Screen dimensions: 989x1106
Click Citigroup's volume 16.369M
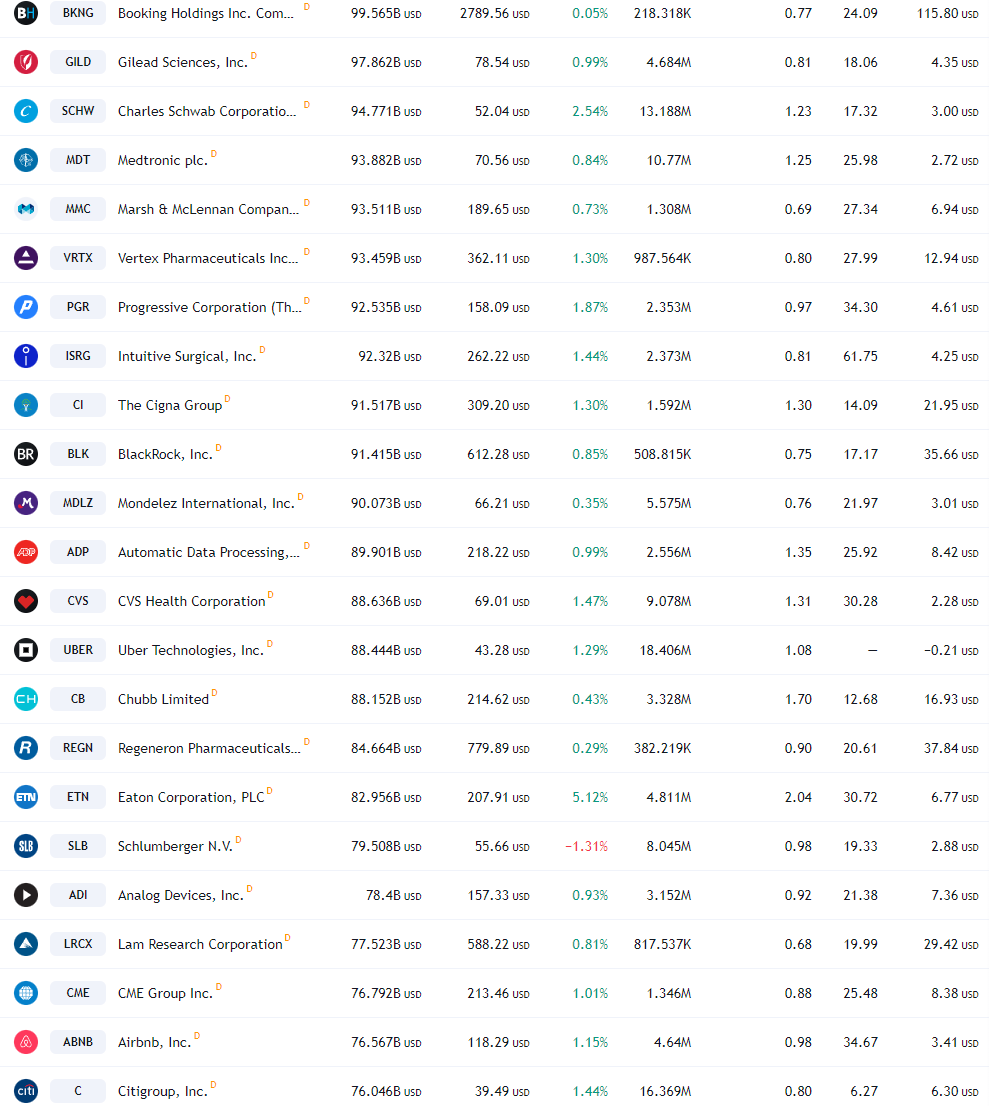[665, 1092]
